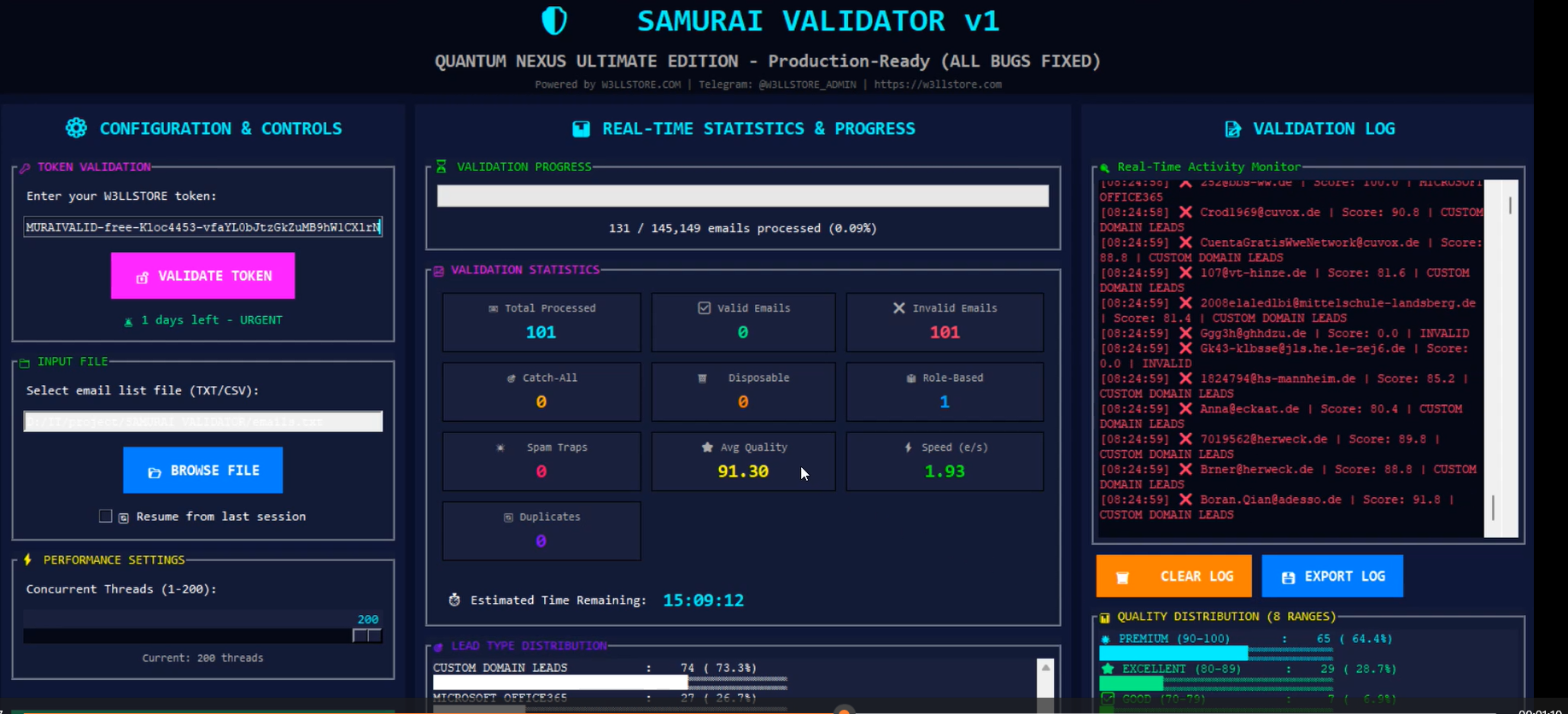Click the gear icon beside Configuration & Controls
This screenshot has height=714, width=1568.
76,128
